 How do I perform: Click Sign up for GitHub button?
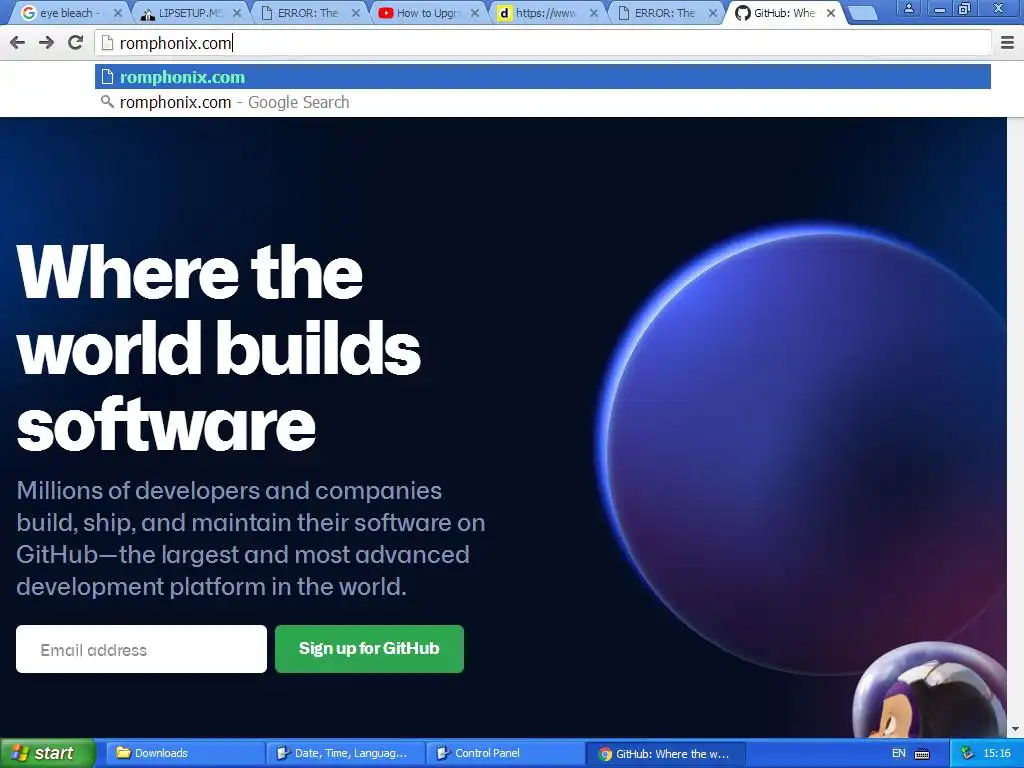click(369, 648)
